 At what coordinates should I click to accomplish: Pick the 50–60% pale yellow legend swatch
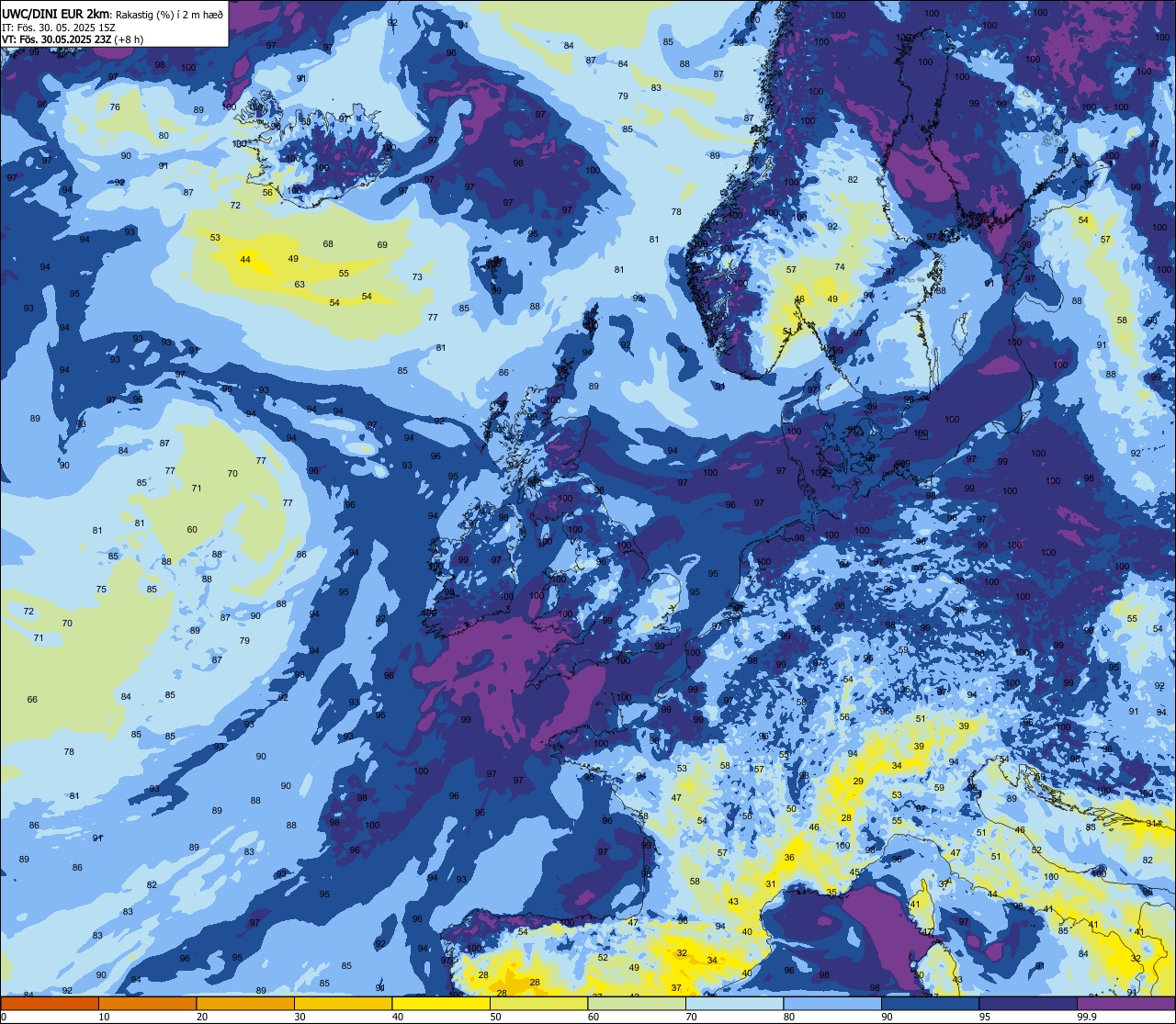pyautogui.click(x=538, y=1003)
